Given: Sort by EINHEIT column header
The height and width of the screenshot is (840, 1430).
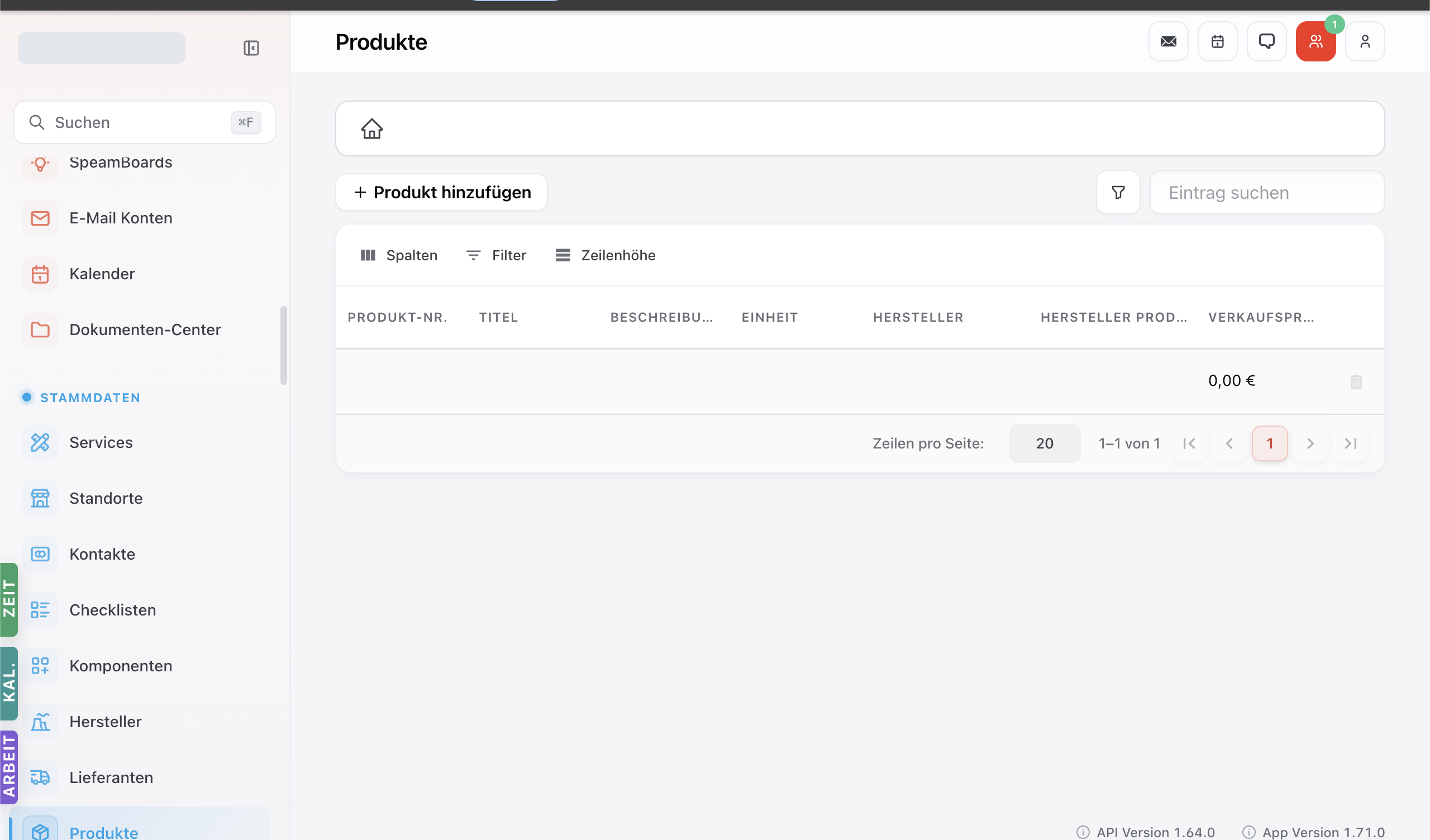Looking at the screenshot, I should point(770,317).
